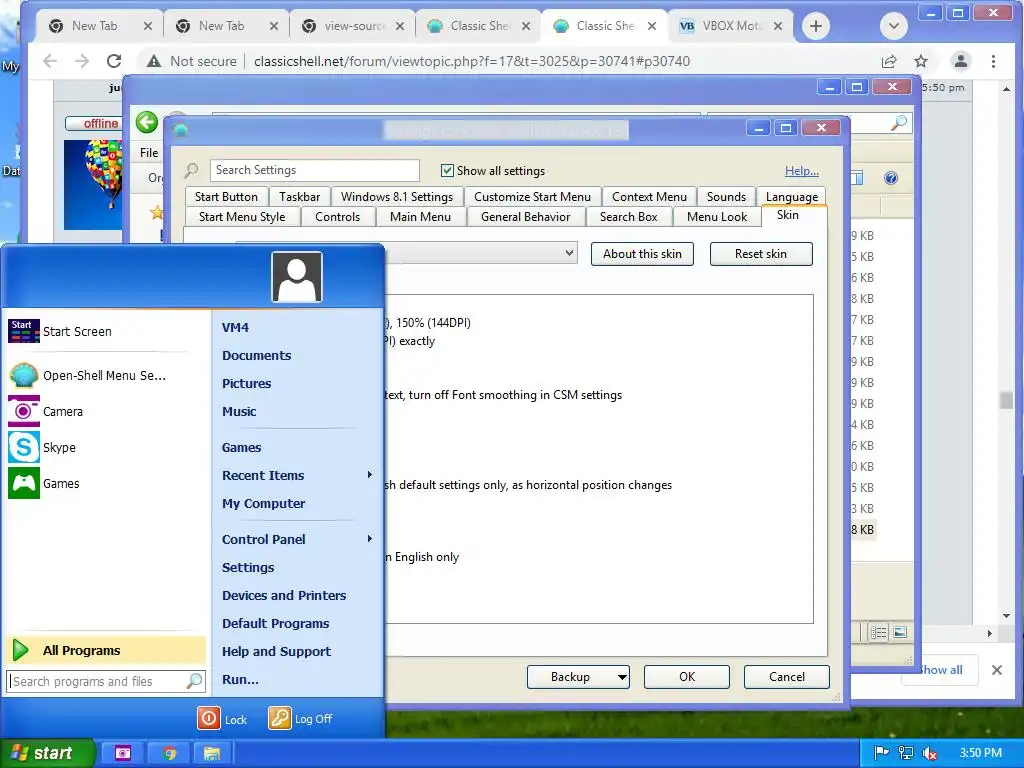Image resolution: width=1024 pixels, height=768 pixels.
Task: Expand the Backup button dropdown arrow
Action: pyautogui.click(x=622, y=677)
